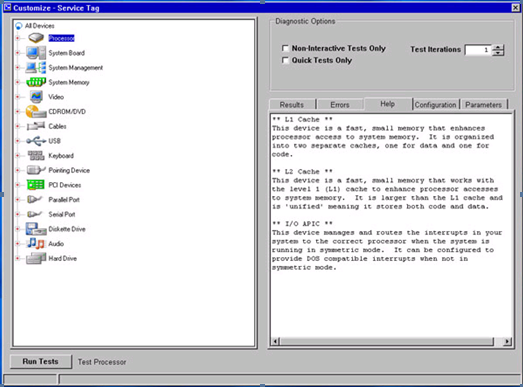Viewport: 523px width, 387px height.
Task: Switch to the Results tab
Action: (x=292, y=105)
